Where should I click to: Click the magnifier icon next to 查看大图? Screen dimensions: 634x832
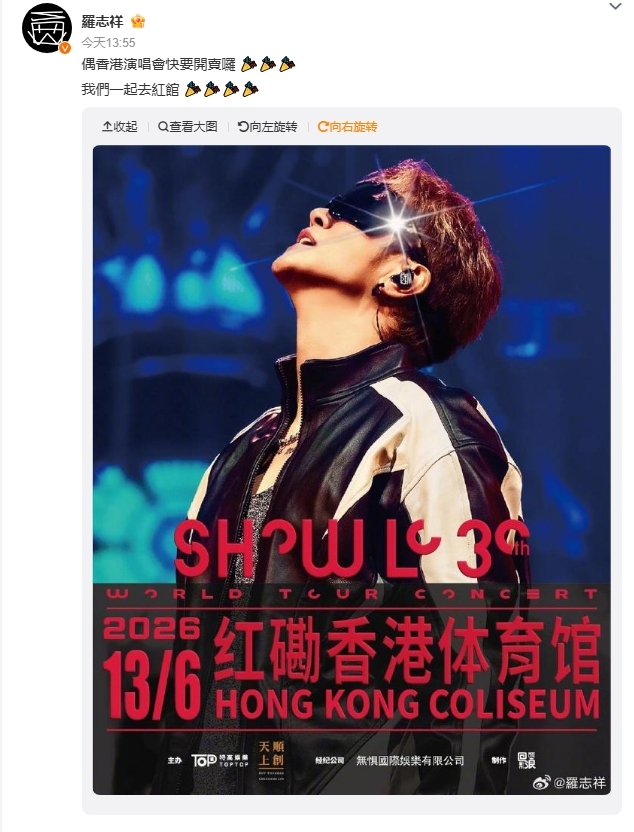click(162, 127)
